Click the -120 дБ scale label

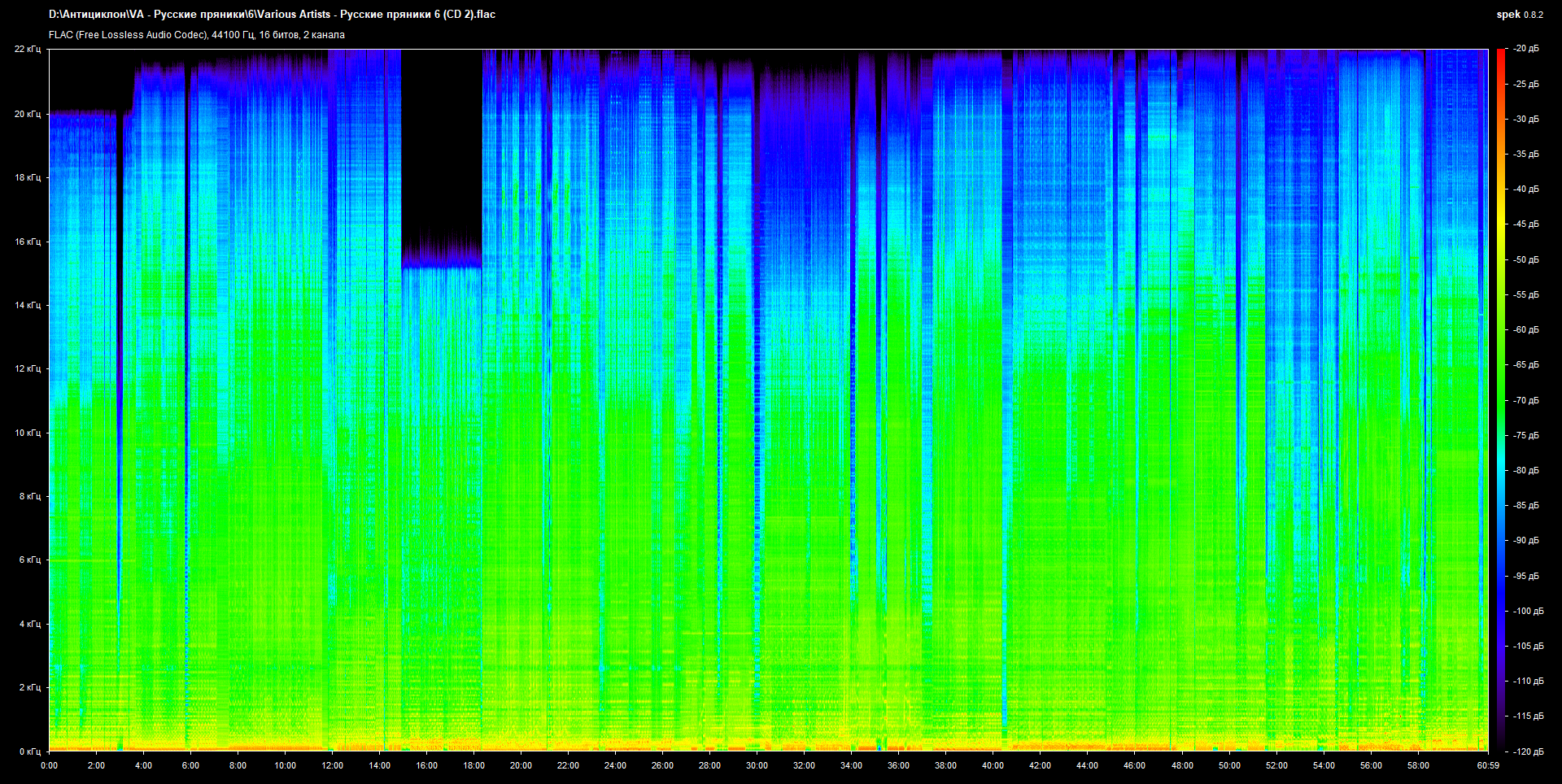pyautogui.click(x=1528, y=752)
